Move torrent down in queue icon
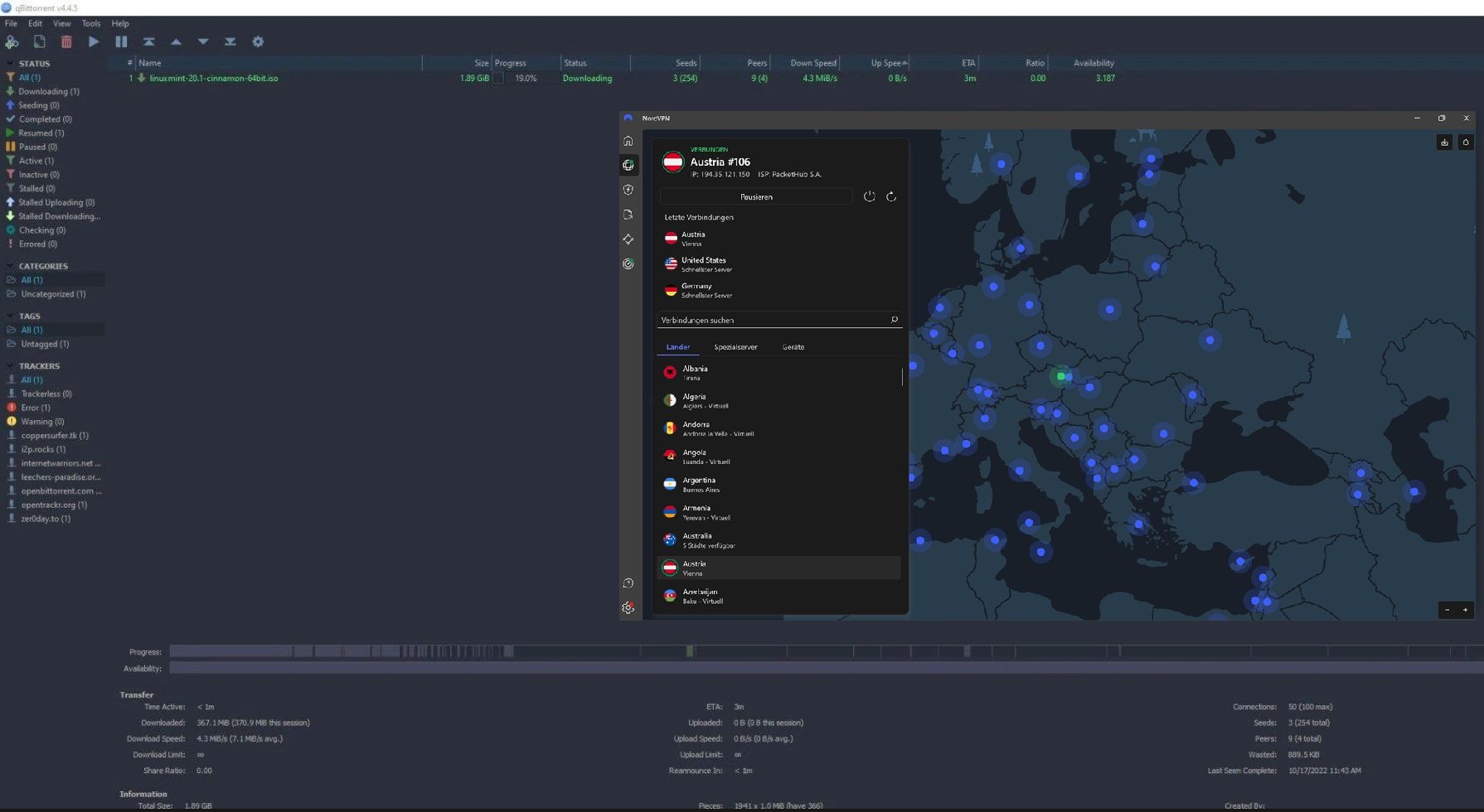The height and width of the screenshot is (812, 1484). click(203, 41)
